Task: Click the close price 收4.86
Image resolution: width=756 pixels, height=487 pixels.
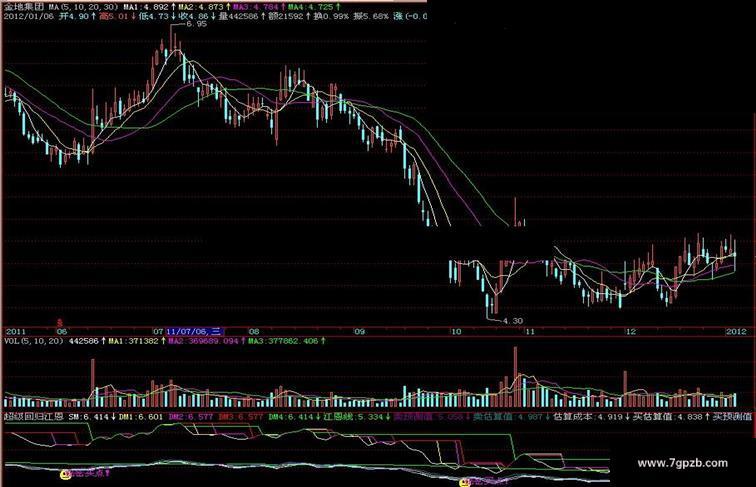Action: tap(193, 16)
